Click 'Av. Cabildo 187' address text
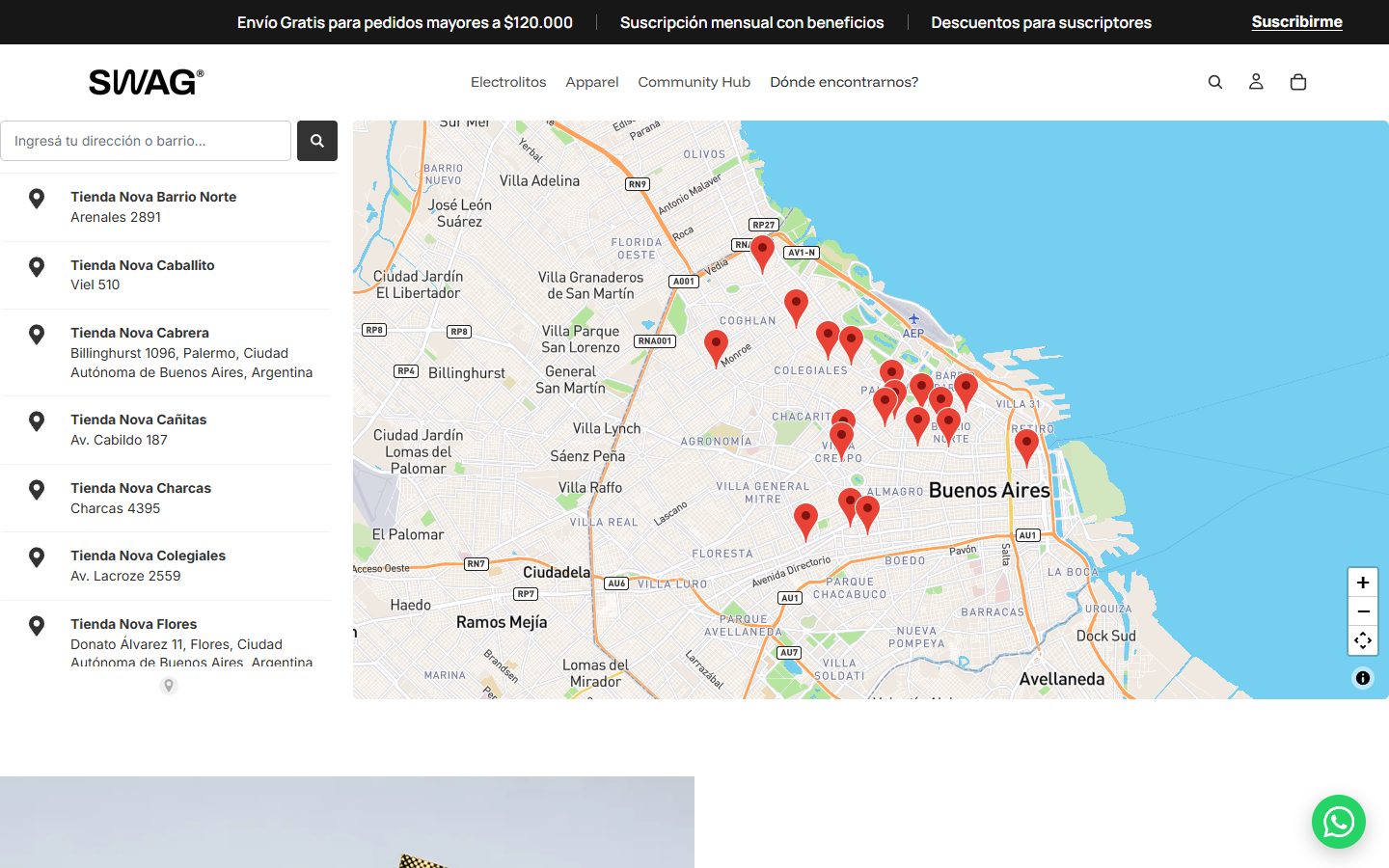 tap(119, 440)
